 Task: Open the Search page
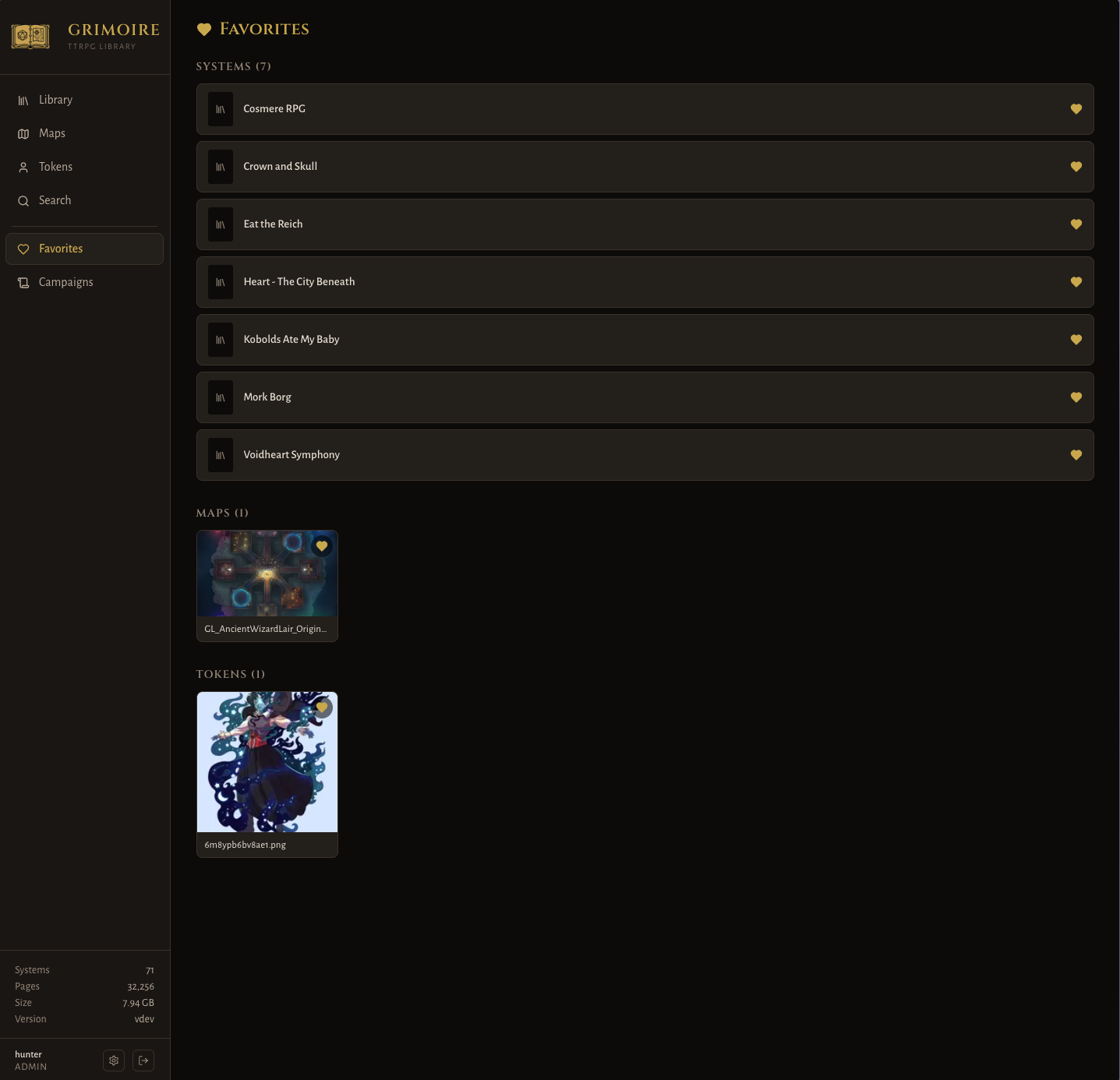tap(84, 201)
